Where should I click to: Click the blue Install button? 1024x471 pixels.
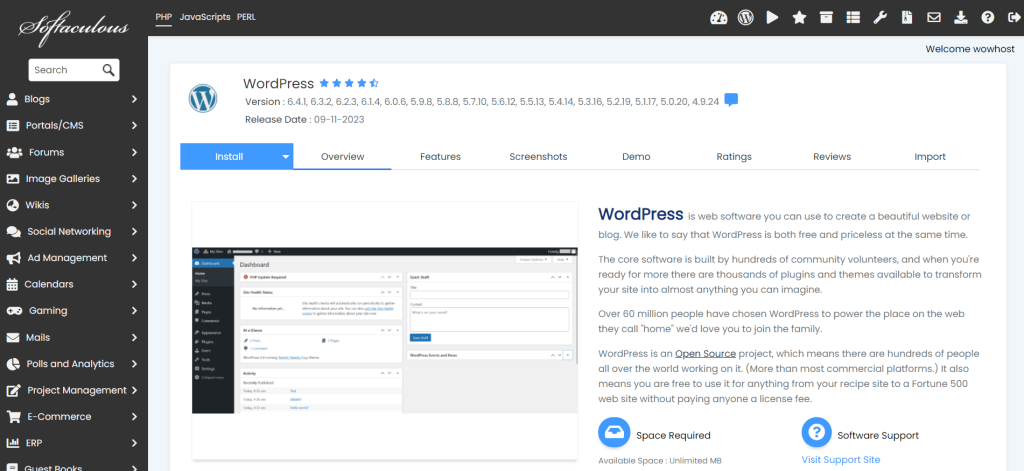tap(228, 157)
